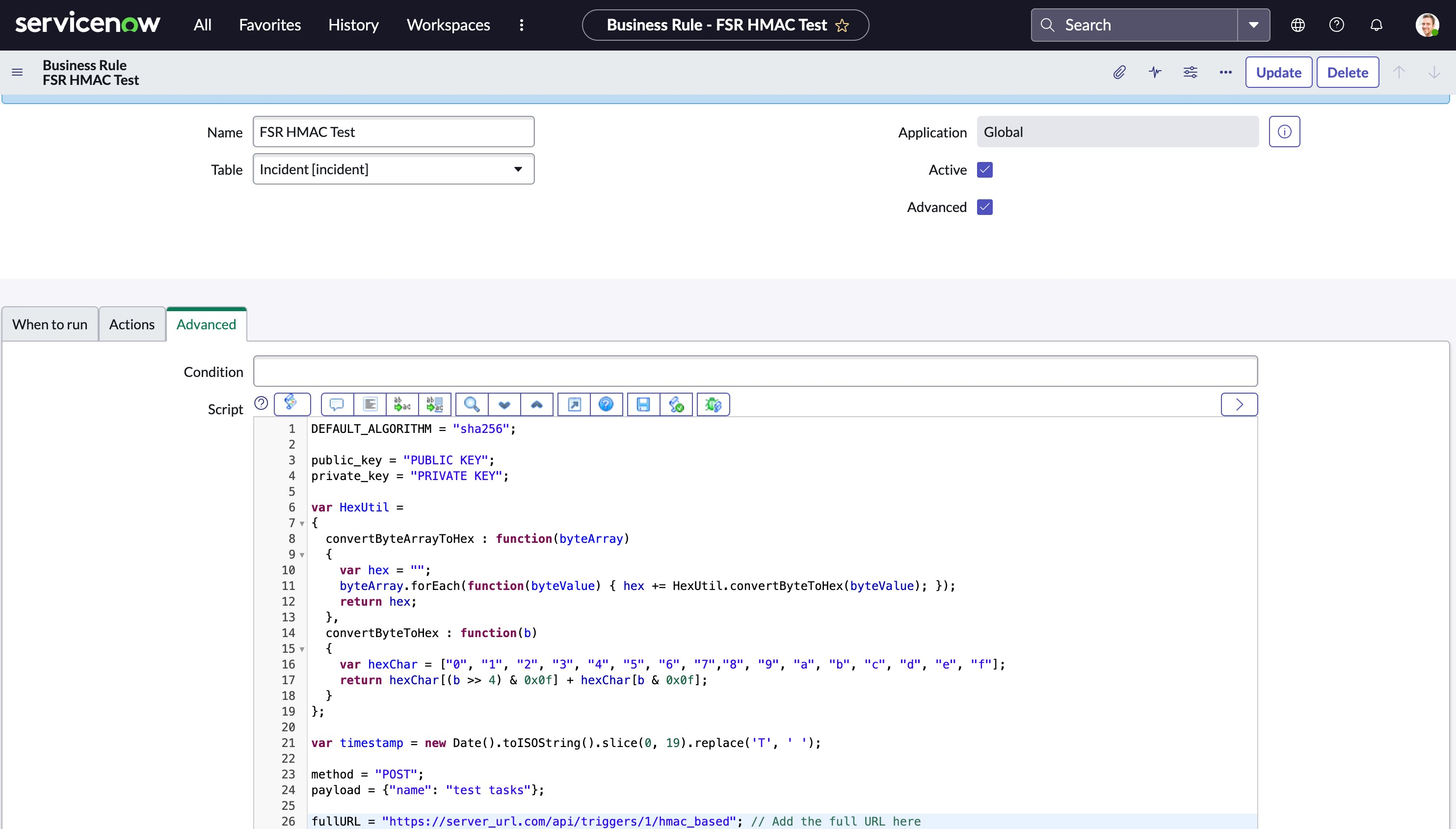The image size is (1456, 829).
Task: Click the Replace All toolbar icon
Action: pyautogui.click(x=435, y=405)
